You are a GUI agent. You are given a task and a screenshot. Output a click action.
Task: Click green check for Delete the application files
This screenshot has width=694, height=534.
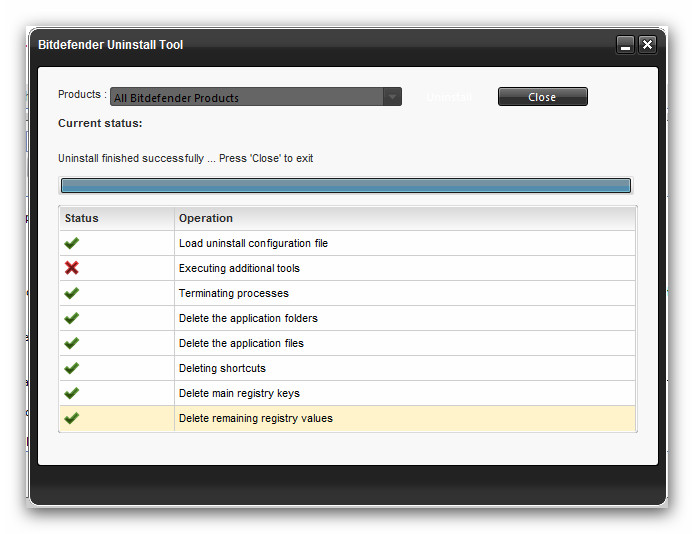coord(72,343)
